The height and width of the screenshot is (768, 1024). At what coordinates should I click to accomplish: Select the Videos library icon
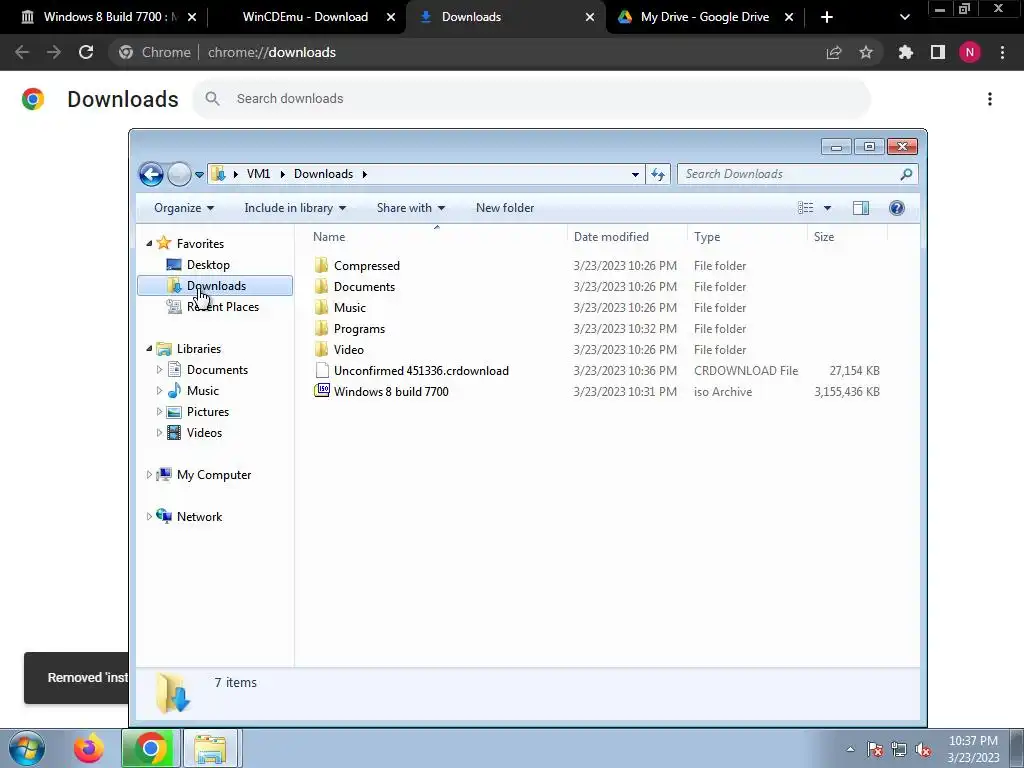[x=174, y=432]
